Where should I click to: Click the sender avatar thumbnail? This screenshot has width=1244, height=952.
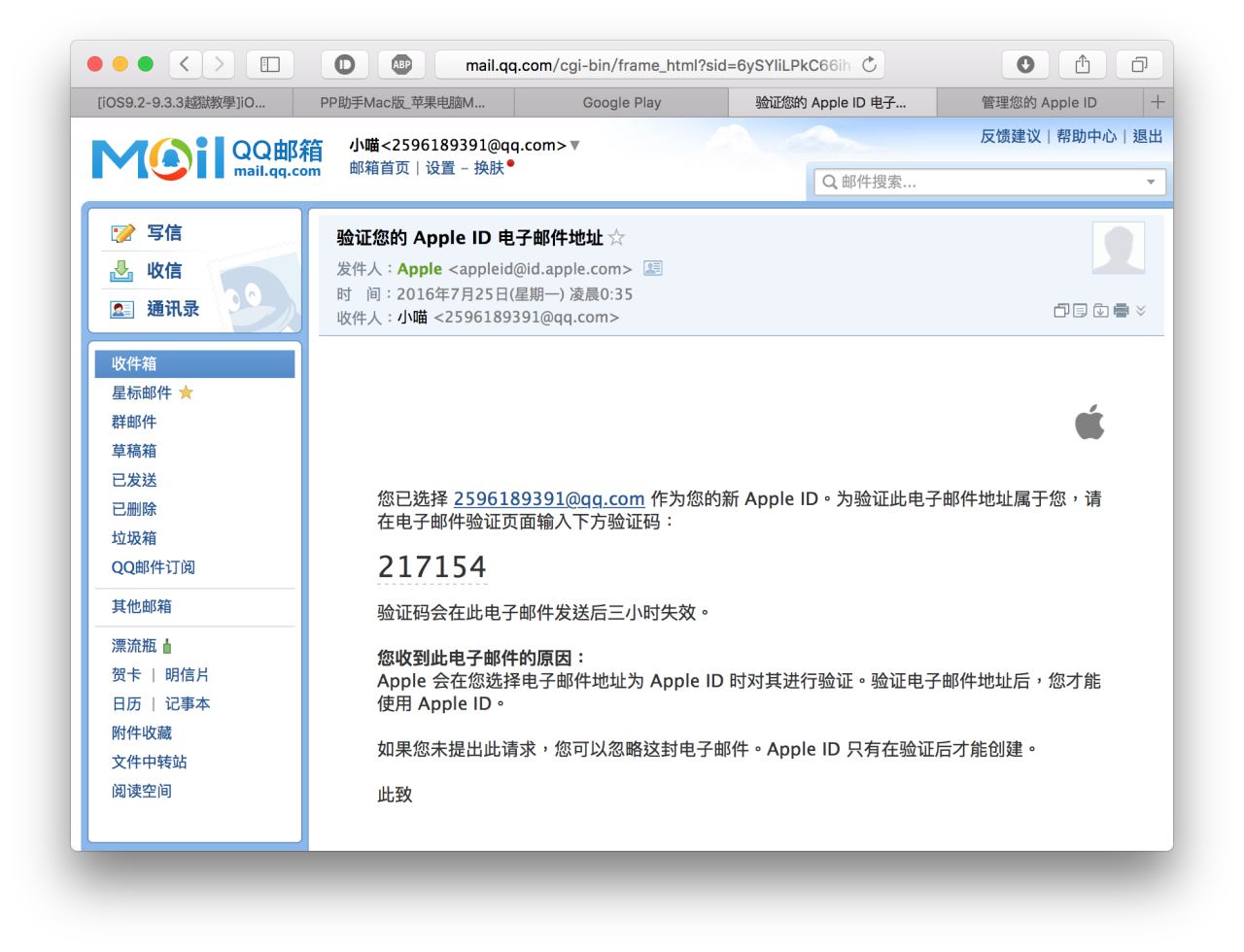click(1118, 248)
